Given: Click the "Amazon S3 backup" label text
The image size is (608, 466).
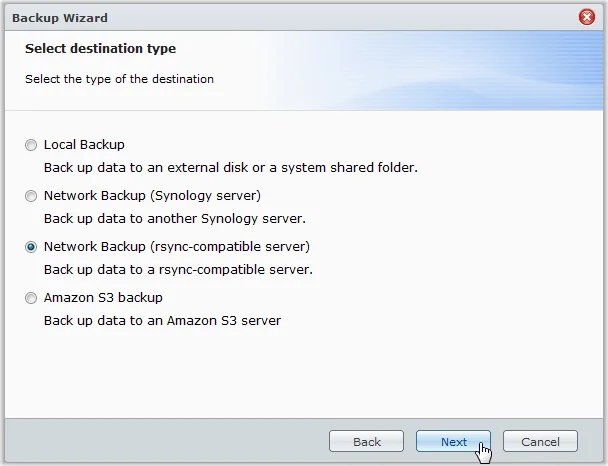Looking at the screenshot, I should tap(103, 298).
